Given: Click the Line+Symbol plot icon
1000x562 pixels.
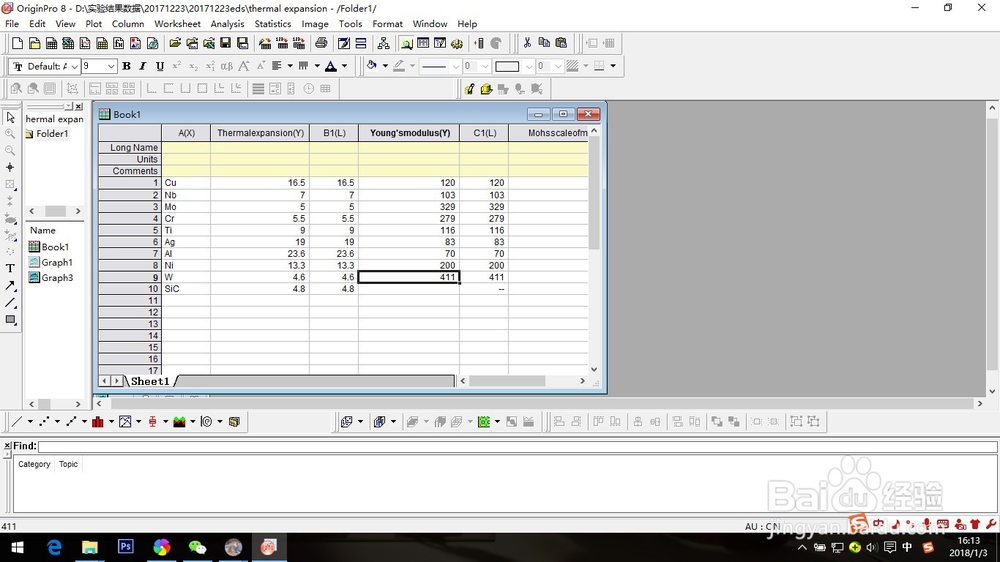Looking at the screenshot, I should (x=71, y=422).
